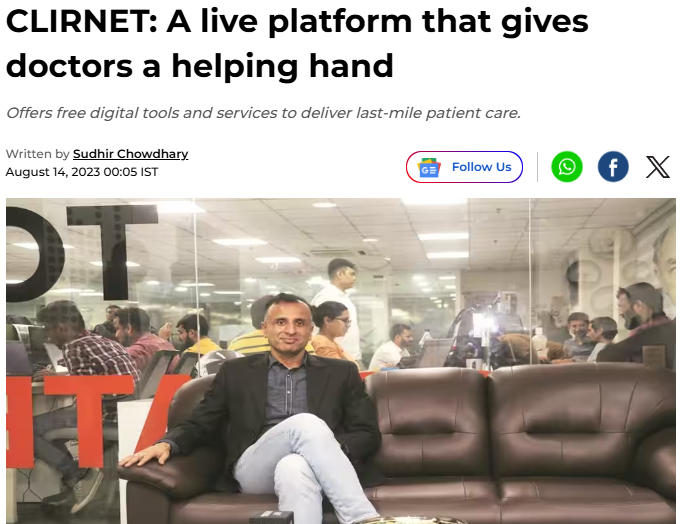The image size is (681, 524).
Task: Share article via WhatsApp icon
Action: [x=566, y=167]
